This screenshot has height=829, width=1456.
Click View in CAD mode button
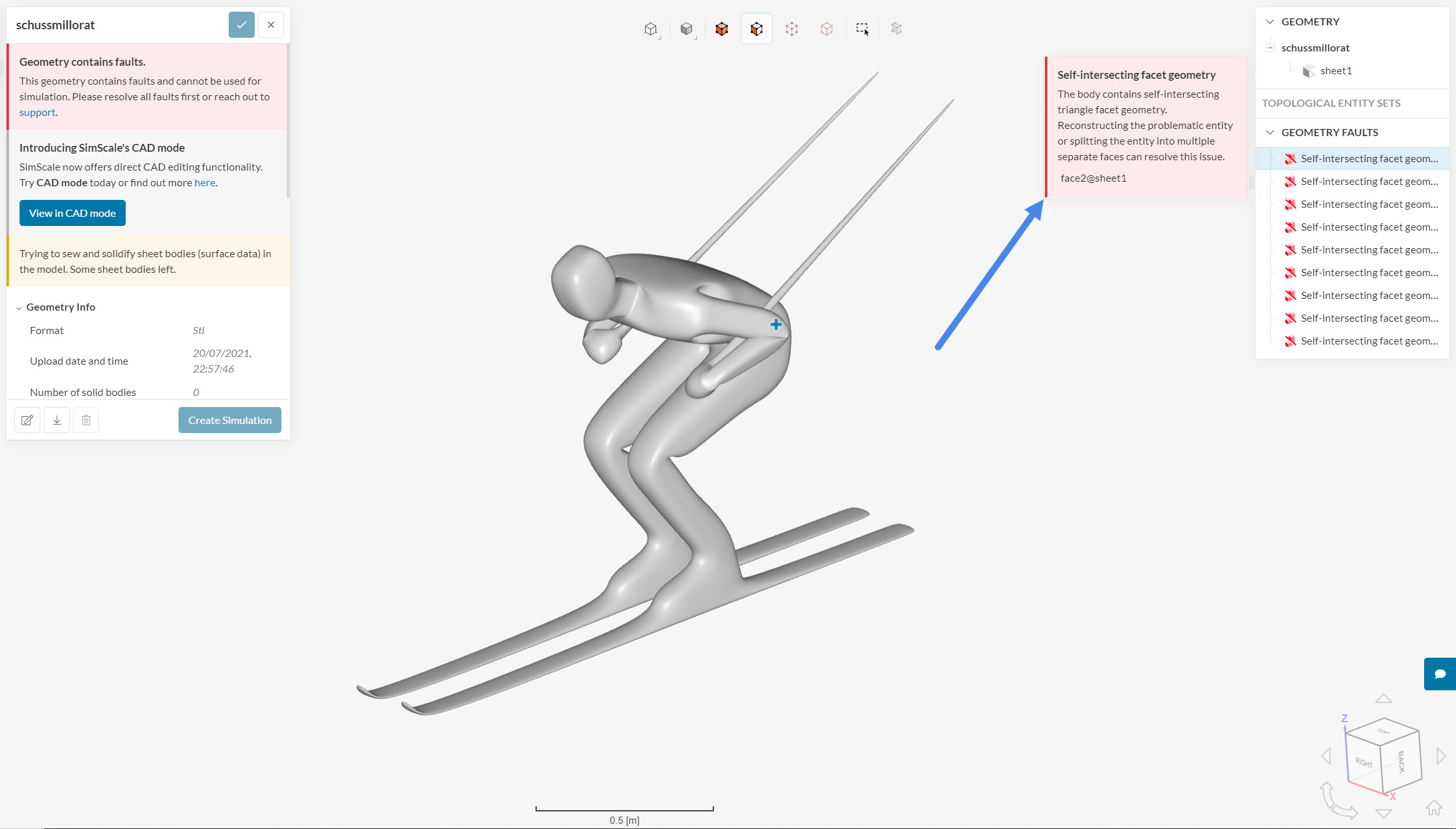click(72, 213)
